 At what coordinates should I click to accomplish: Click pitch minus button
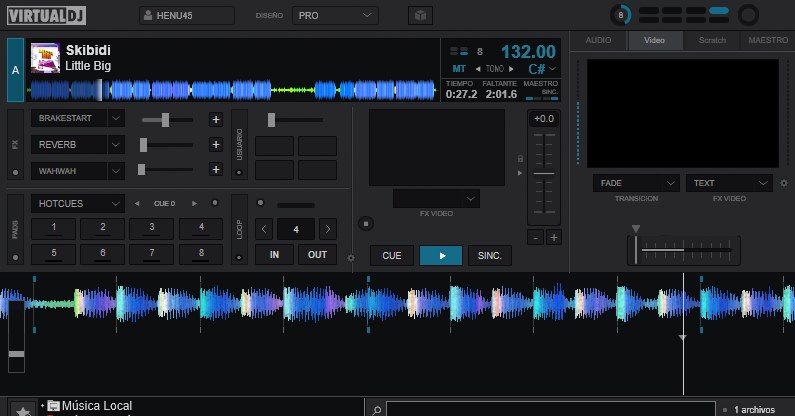[535, 237]
